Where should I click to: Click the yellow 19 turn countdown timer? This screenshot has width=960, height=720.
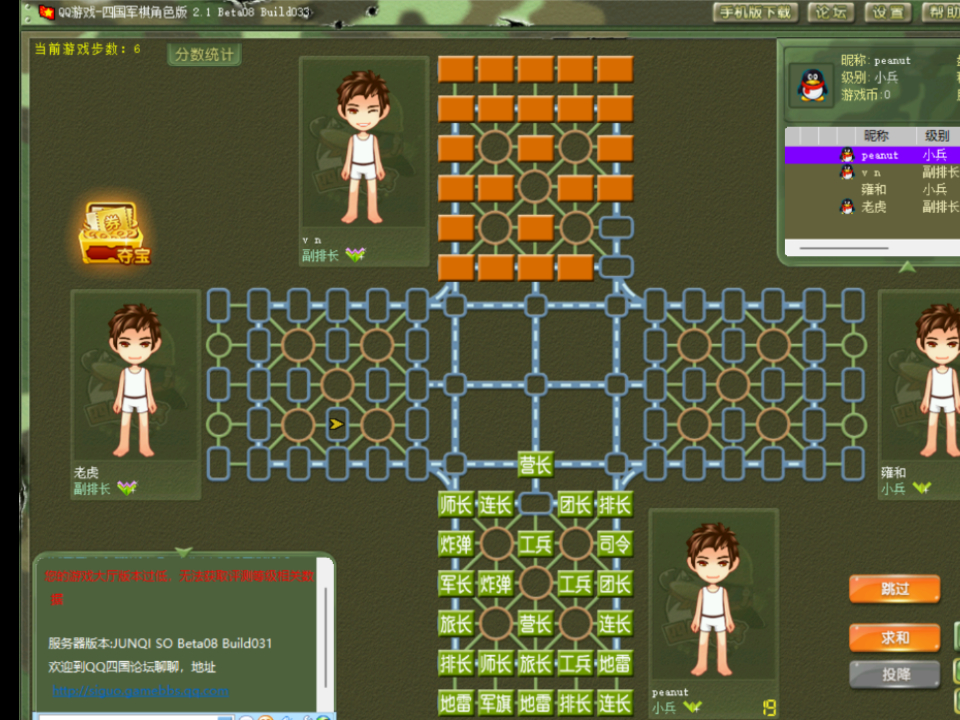pyautogui.click(x=770, y=708)
